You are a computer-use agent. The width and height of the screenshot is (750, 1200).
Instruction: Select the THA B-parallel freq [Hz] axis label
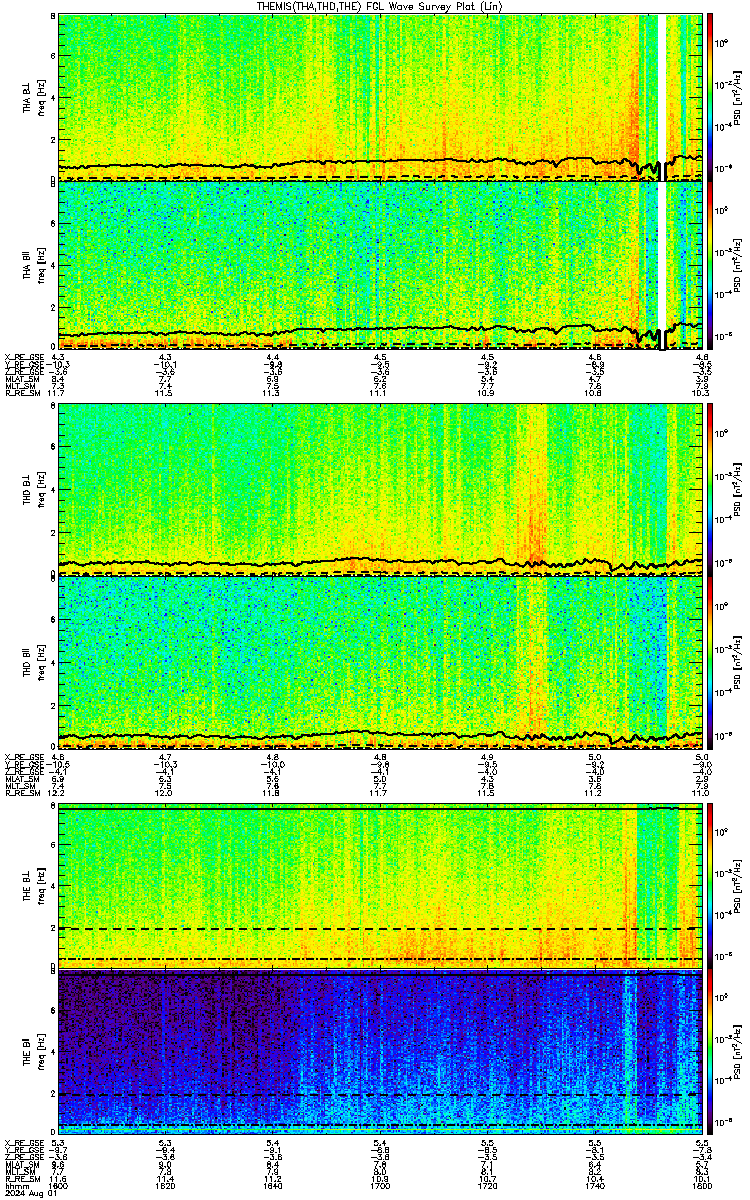coord(43,265)
